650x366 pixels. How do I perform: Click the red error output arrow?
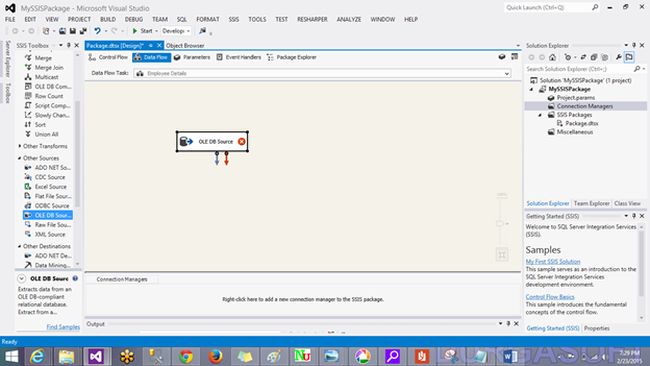click(226, 158)
